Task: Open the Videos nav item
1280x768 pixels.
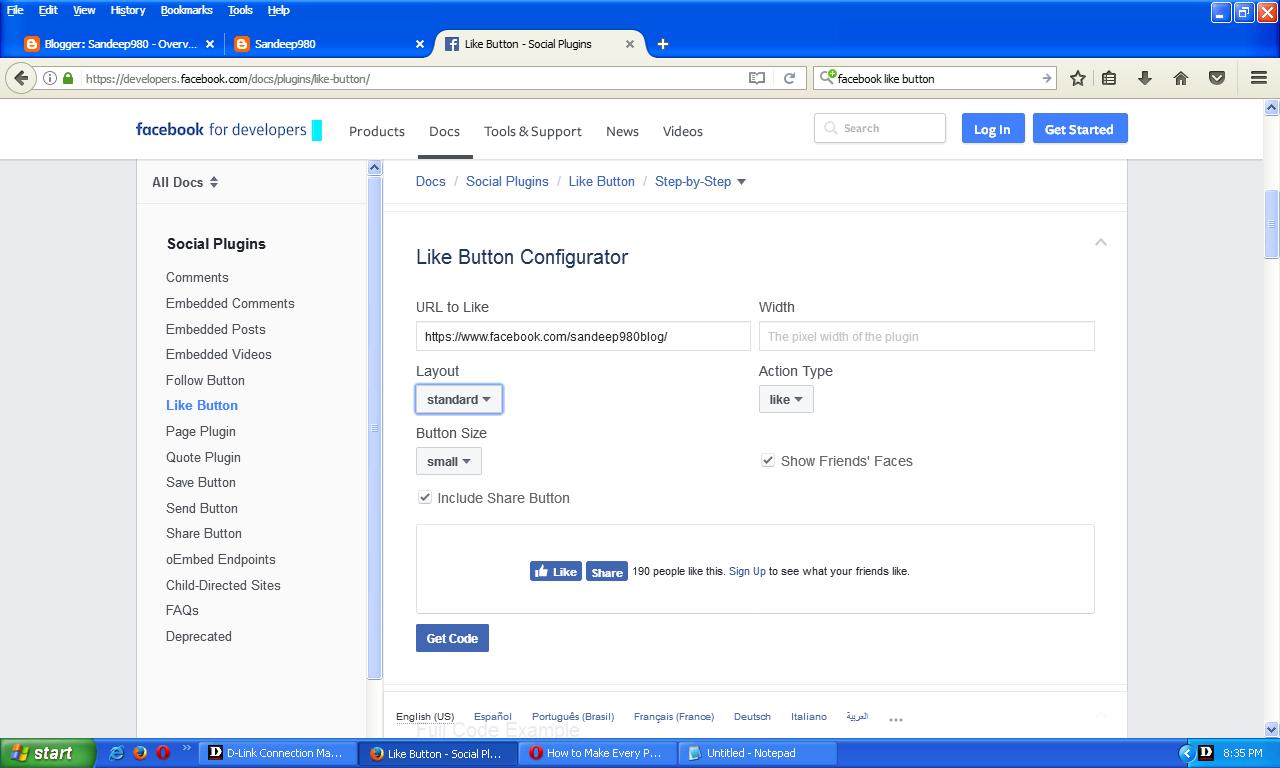Action: point(683,131)
